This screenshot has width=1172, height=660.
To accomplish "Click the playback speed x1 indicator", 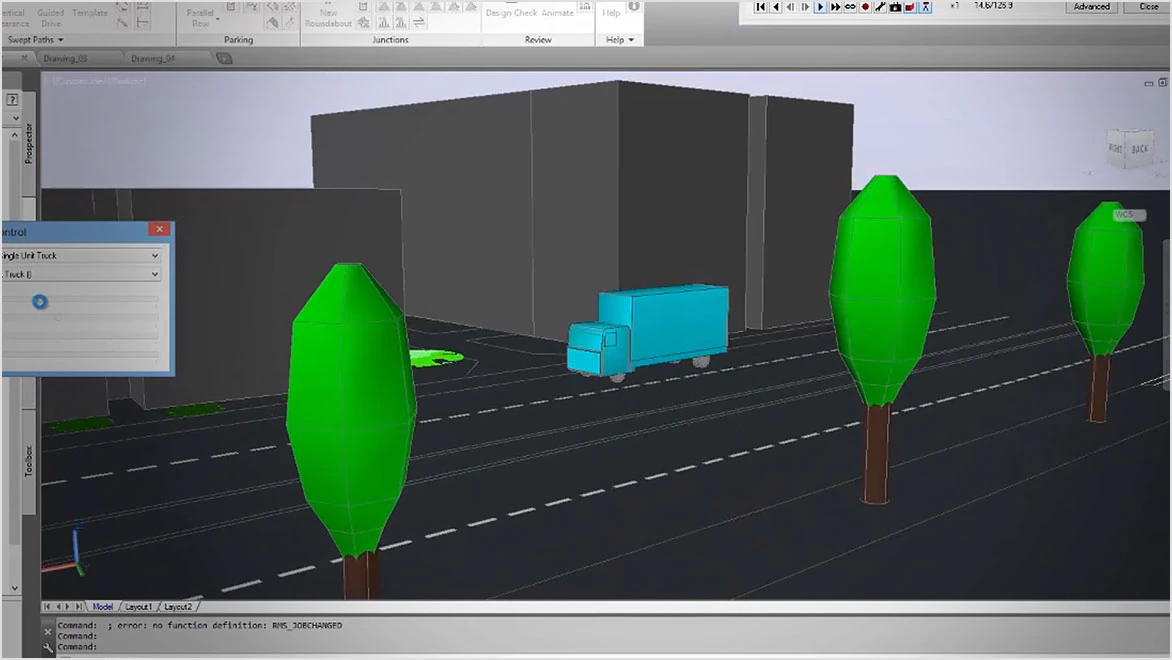I will 954,6.
